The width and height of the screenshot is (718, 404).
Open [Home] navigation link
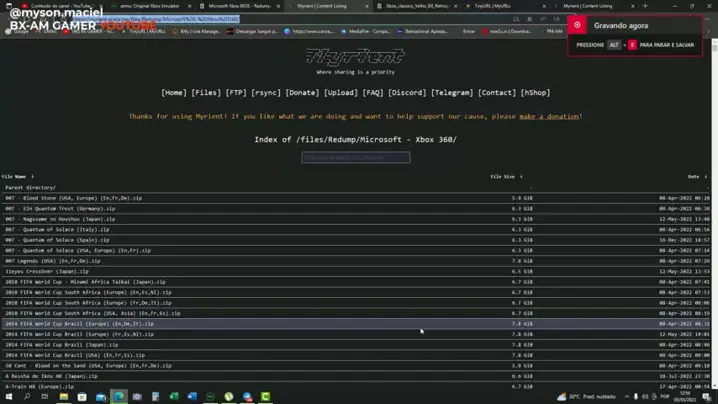pos(174,93)
